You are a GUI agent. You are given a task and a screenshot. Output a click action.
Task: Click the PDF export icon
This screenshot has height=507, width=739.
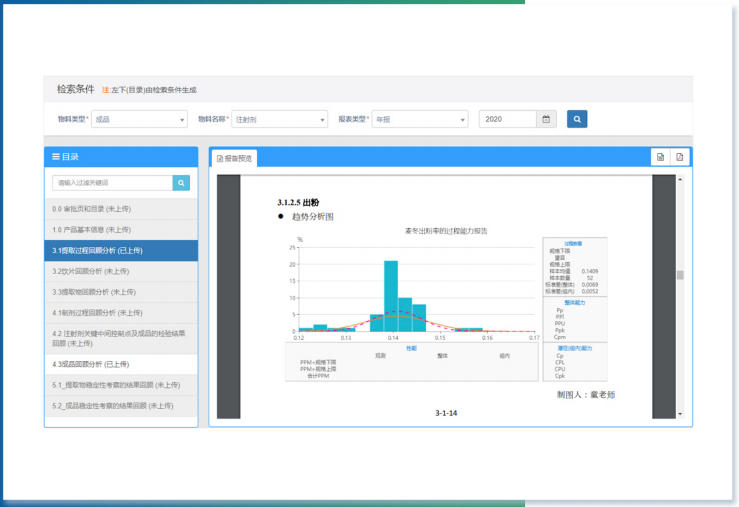click(679, 158)
